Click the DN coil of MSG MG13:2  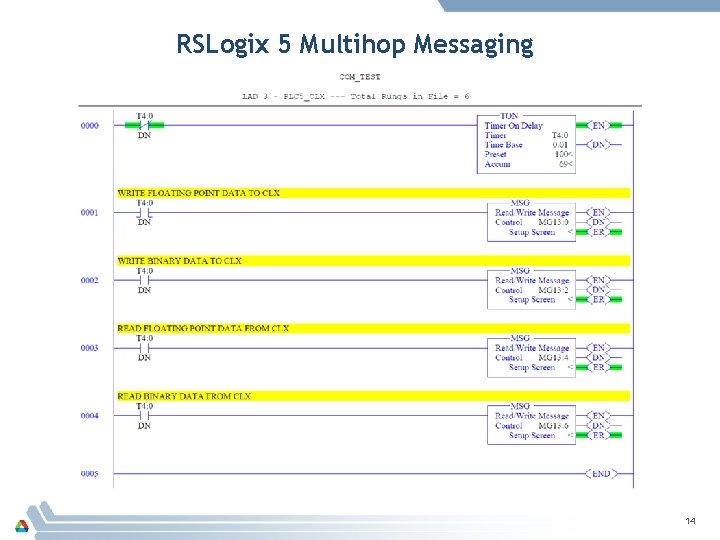(x=599, y=290)
